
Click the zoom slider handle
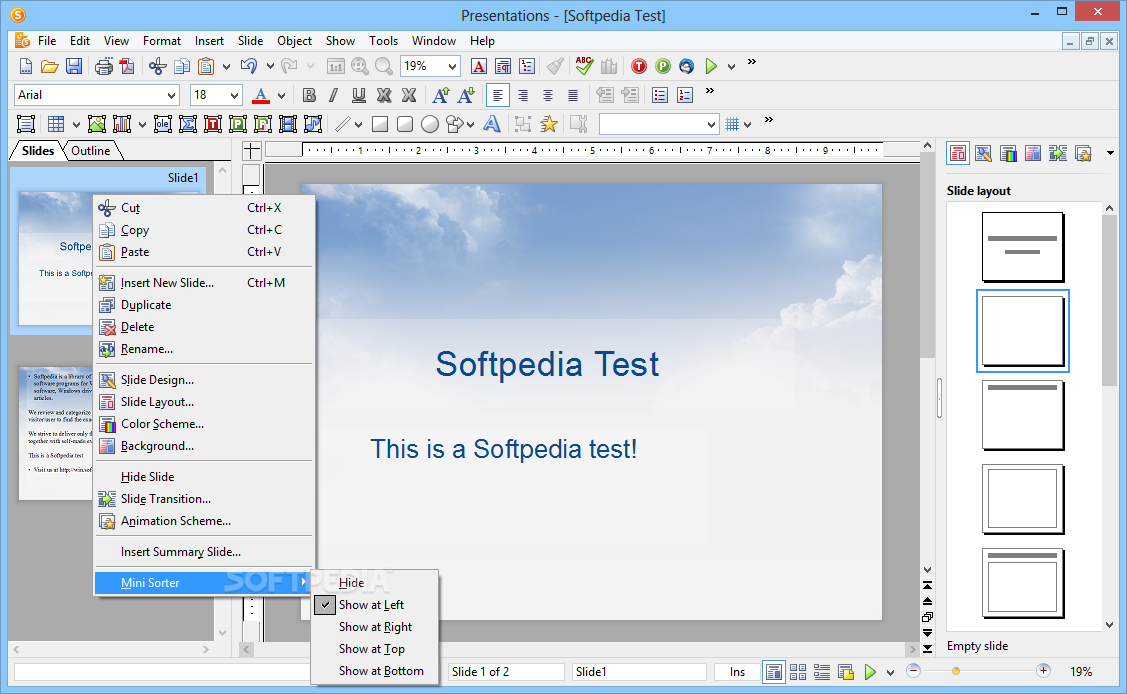click(x=956, y=671)
